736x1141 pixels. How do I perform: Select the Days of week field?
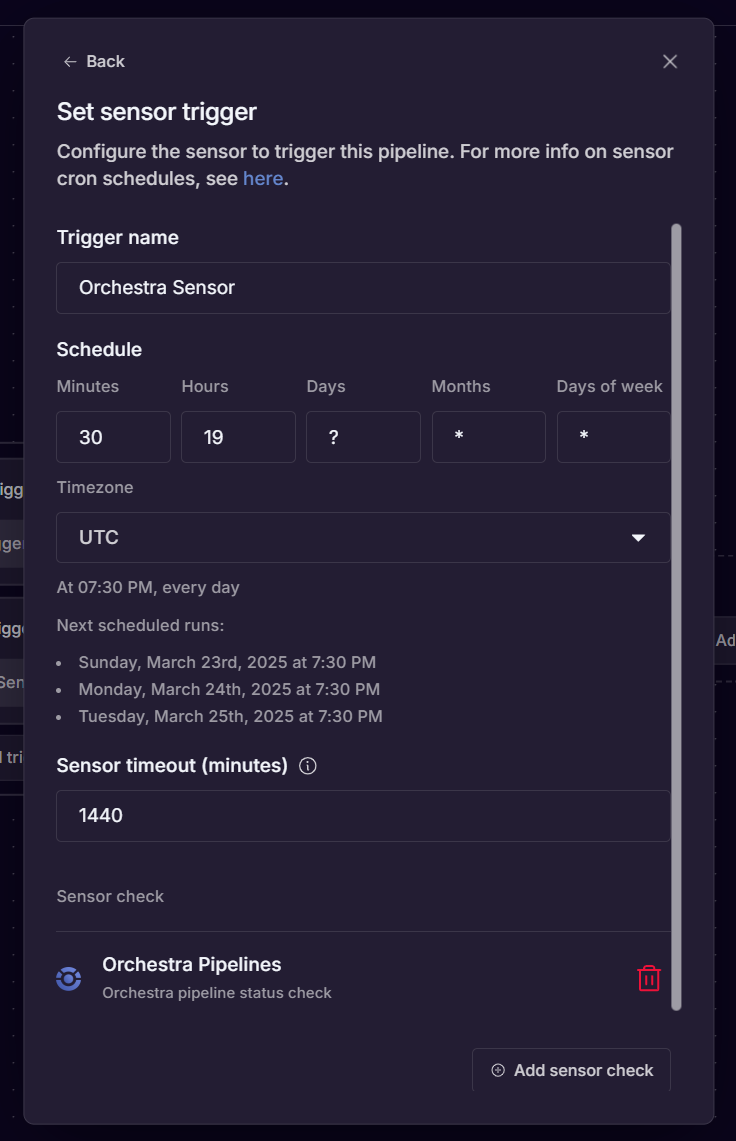click(613, 437)
